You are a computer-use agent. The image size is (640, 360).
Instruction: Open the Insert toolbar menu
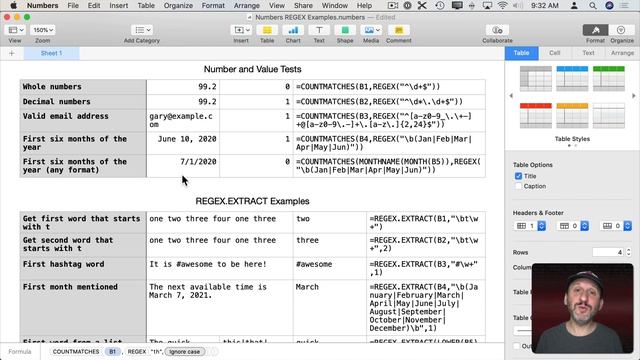tap(241, 30)
